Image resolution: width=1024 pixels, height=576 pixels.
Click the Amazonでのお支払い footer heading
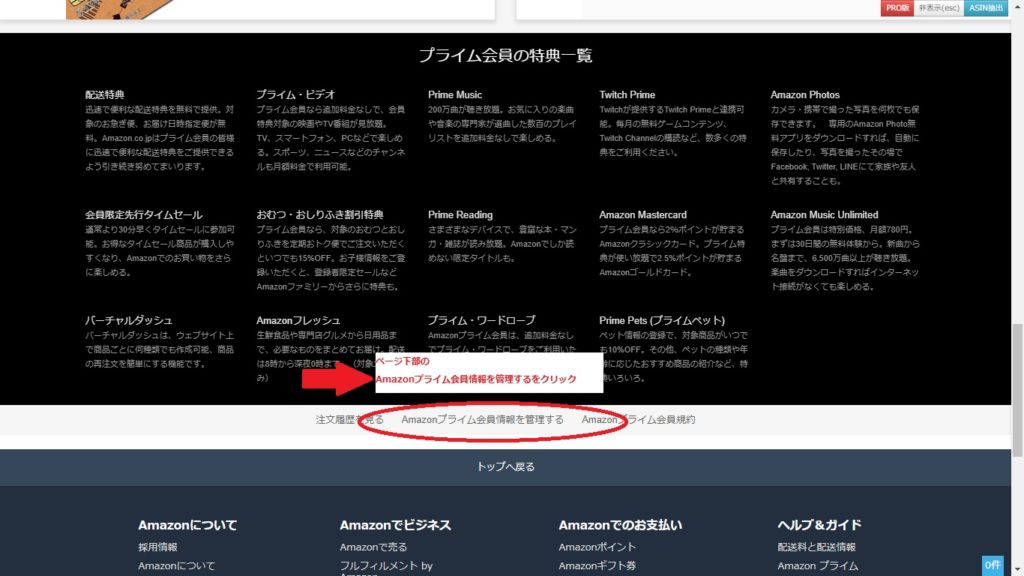[620, 525]
